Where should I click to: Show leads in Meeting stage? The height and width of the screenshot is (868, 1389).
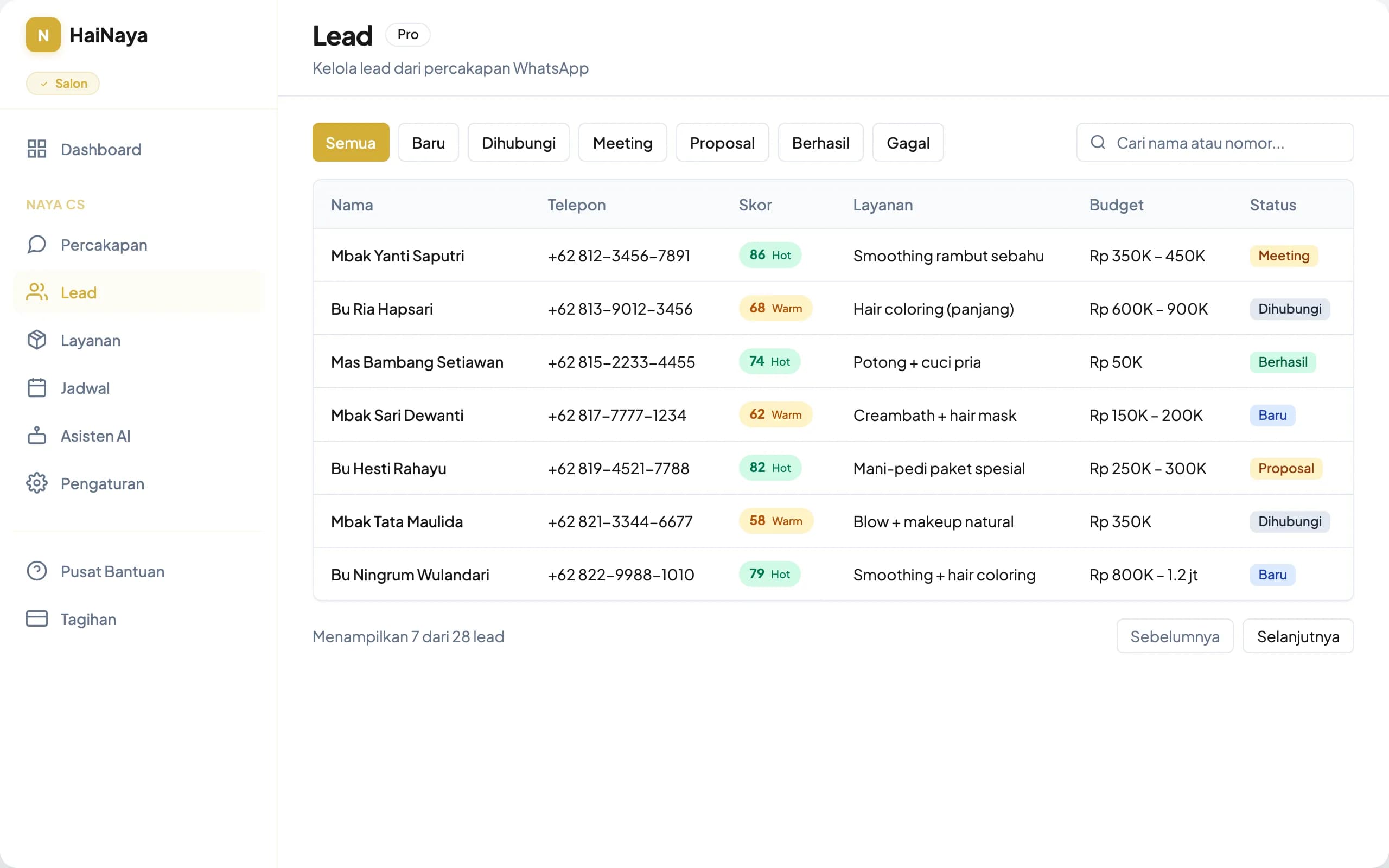tap(622, 142)
